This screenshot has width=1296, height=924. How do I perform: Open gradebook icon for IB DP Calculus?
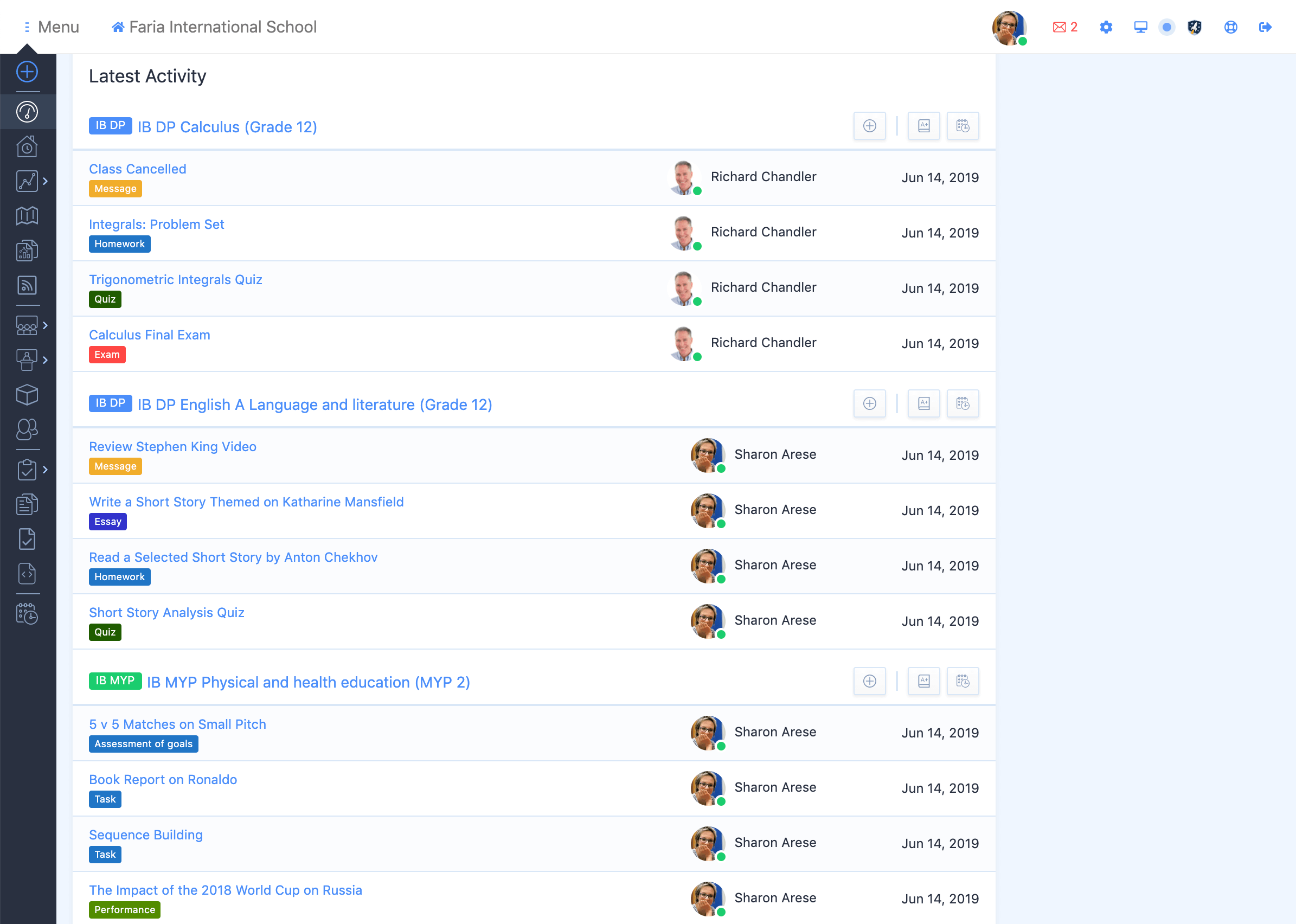923,126
